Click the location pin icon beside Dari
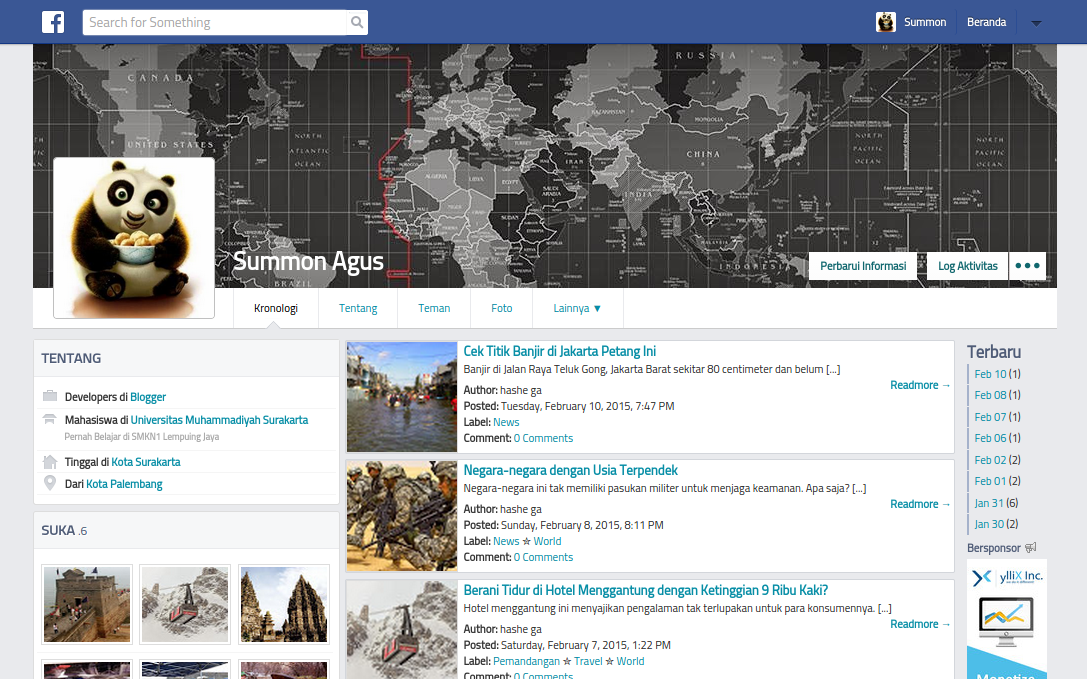 (x=50, y=483)
